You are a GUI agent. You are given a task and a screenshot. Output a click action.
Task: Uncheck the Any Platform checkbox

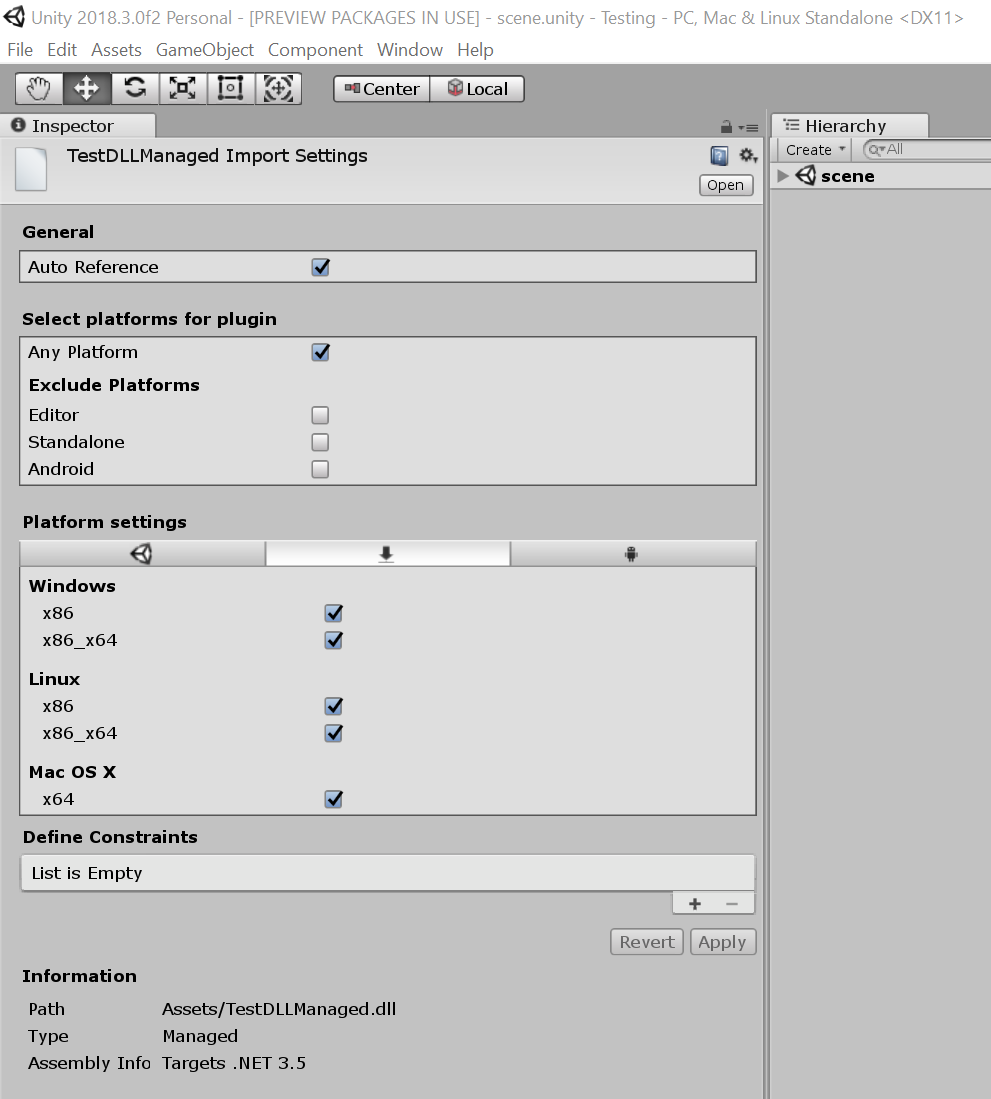(x=320, y=352)
